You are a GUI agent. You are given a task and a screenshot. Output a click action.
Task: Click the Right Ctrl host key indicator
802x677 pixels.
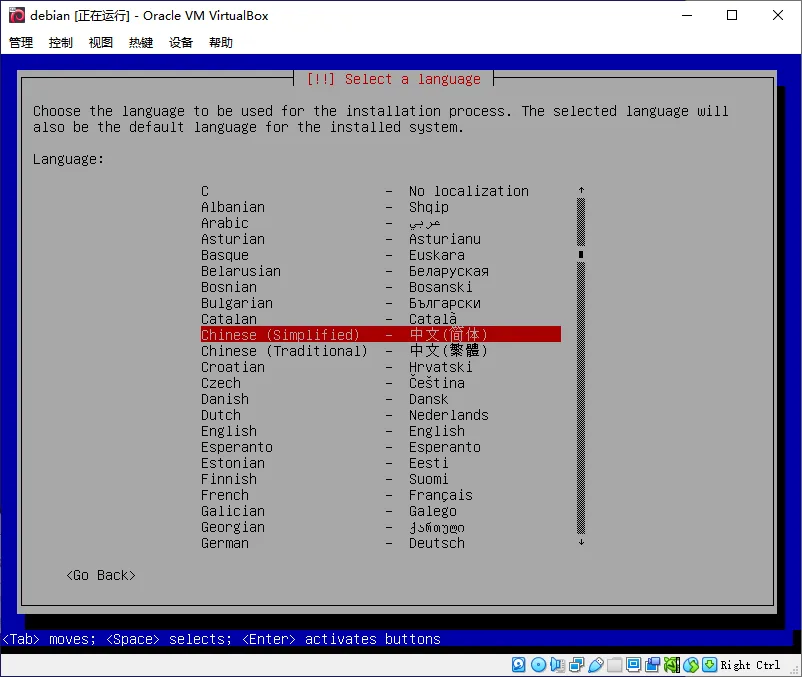(x=750, y=665)
